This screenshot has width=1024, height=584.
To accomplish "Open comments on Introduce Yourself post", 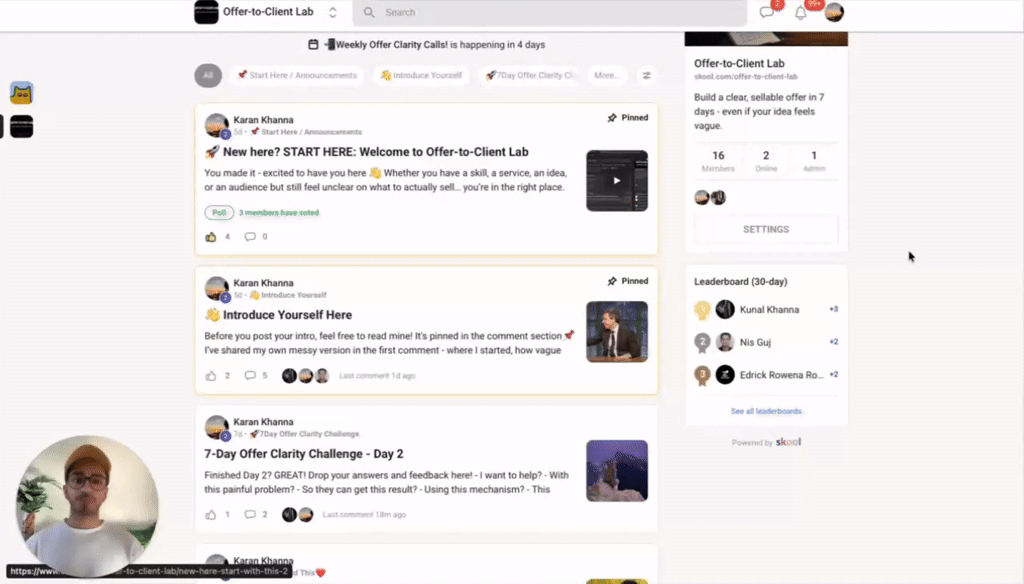I will [x=250, y=376].
